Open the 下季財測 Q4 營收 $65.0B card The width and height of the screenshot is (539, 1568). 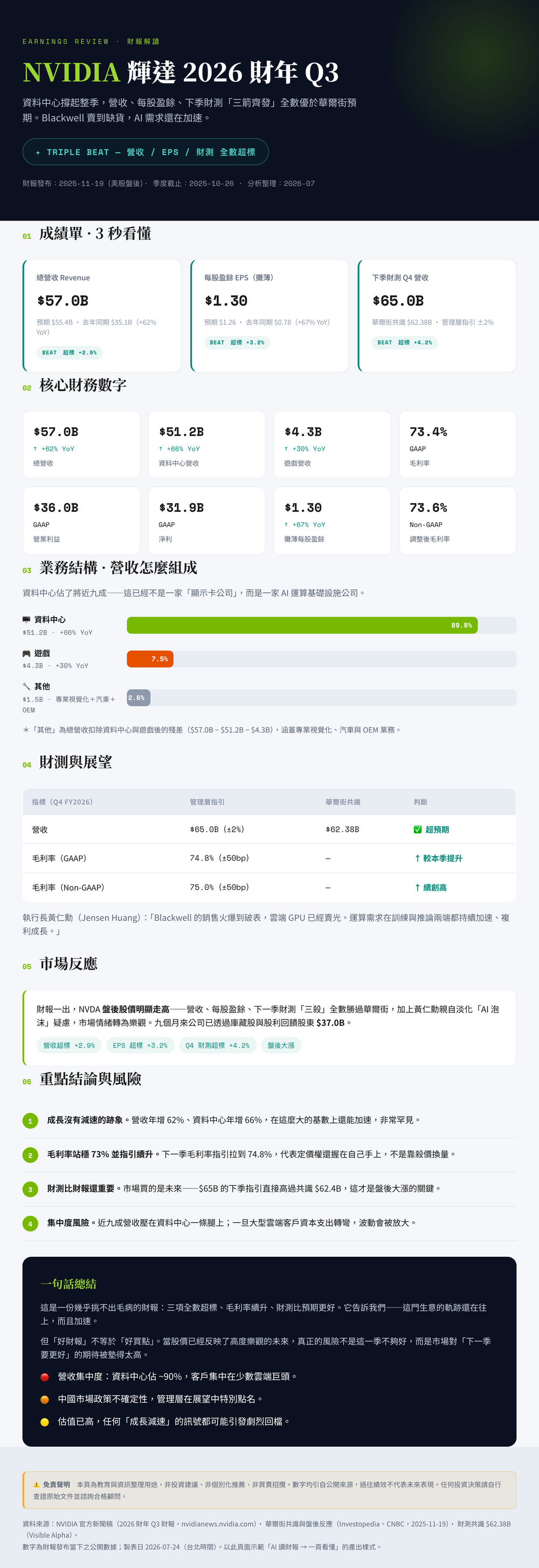click(x=437, y=316)
